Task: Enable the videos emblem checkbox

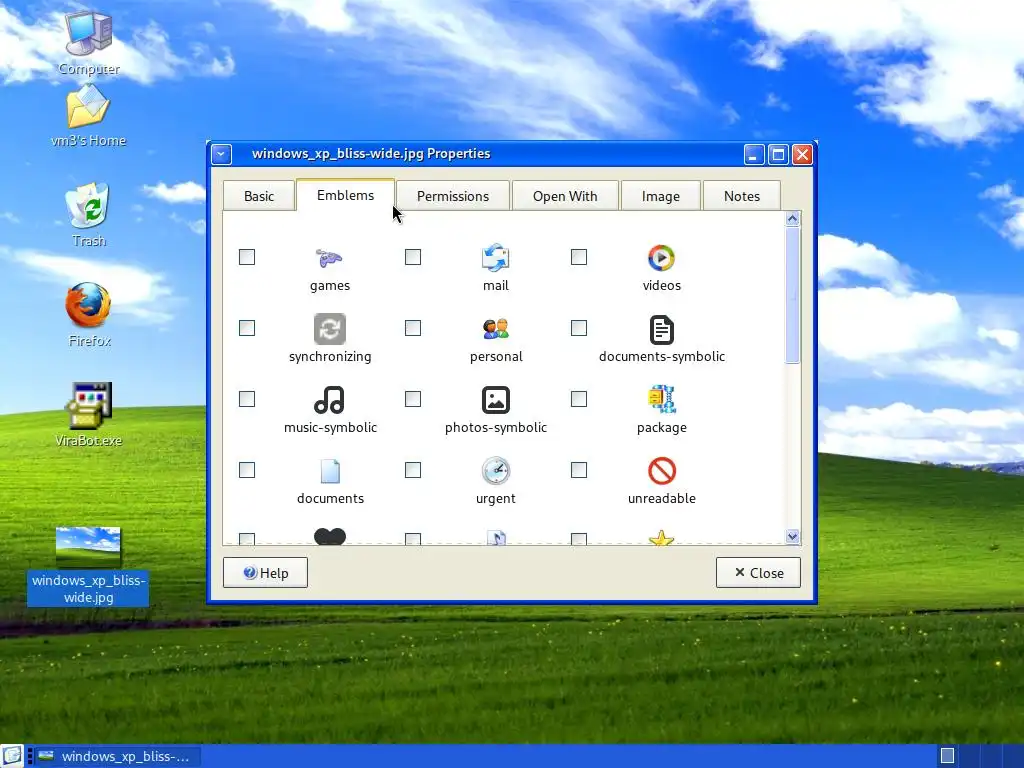Action: [579, 257]
